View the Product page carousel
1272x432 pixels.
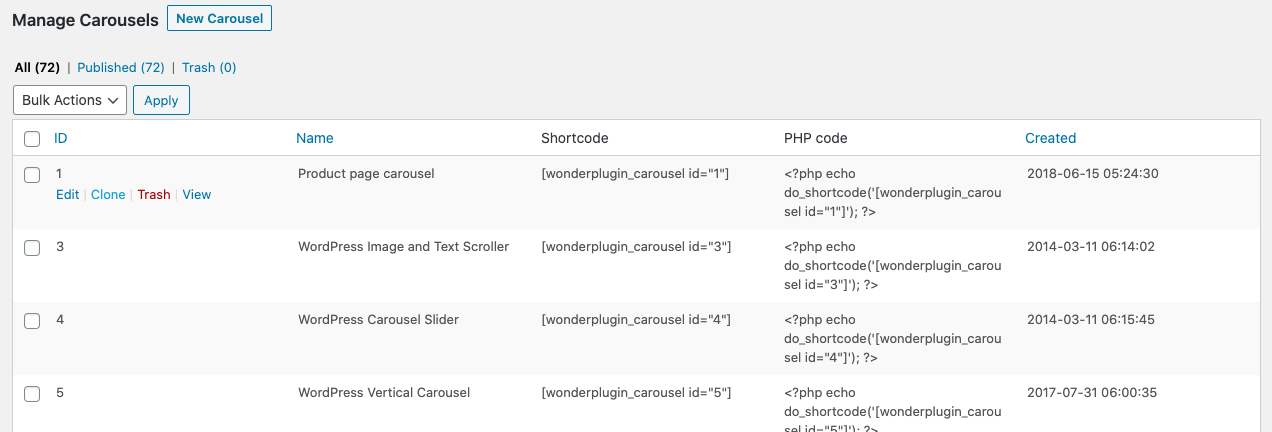click(x=197, y=195)
